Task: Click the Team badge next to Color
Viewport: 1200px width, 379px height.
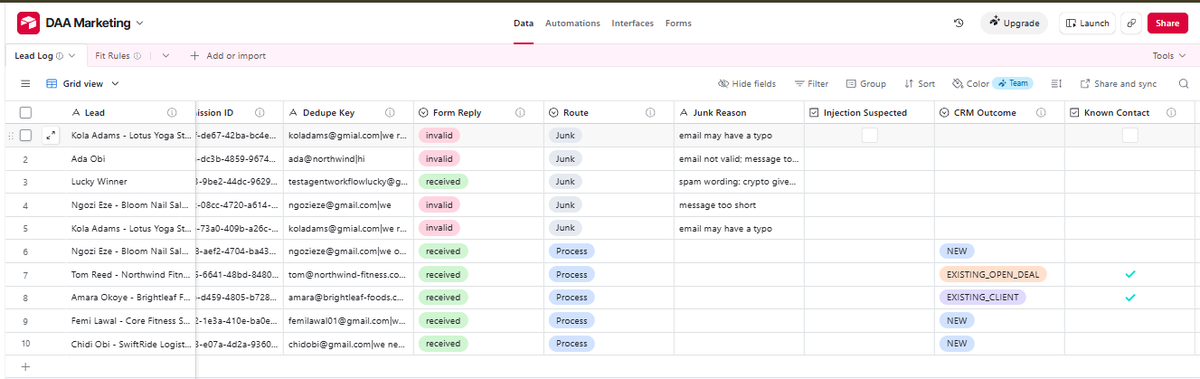Action: click(1014, 84)
